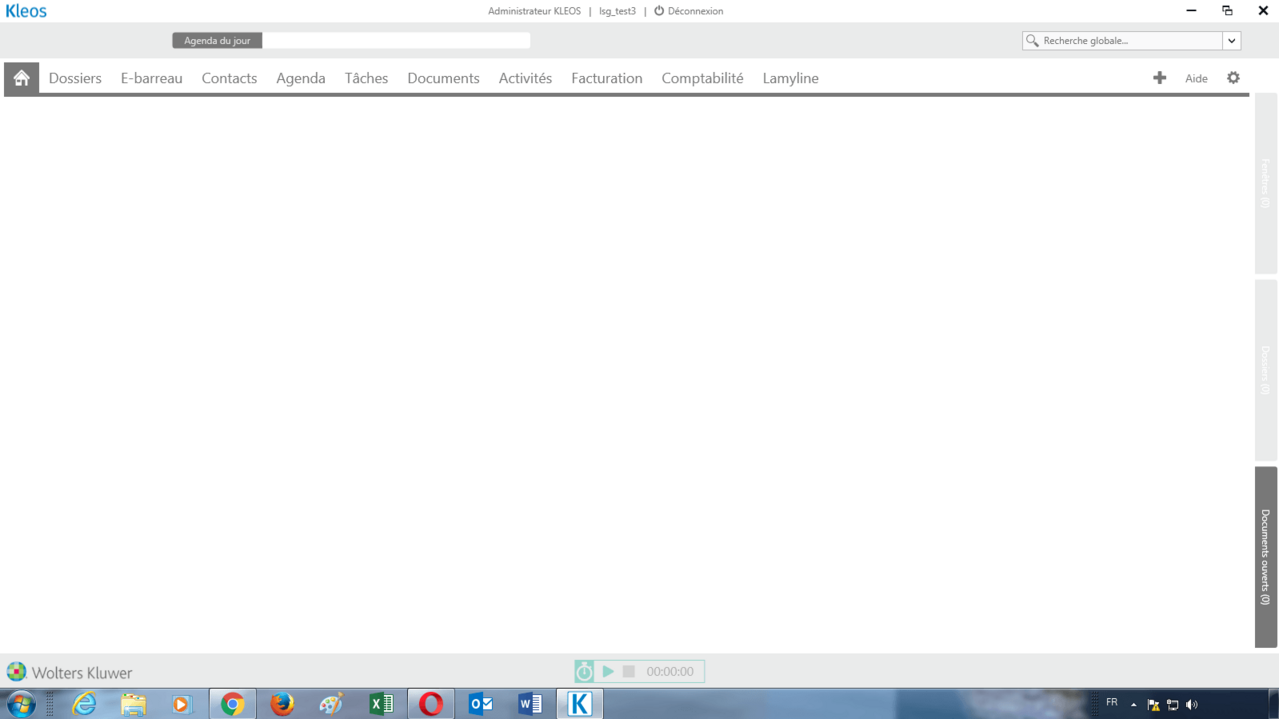Viewport: 1279px width, 719px height.
Task: Click the plus icon to add new item
Action: 1159,78
